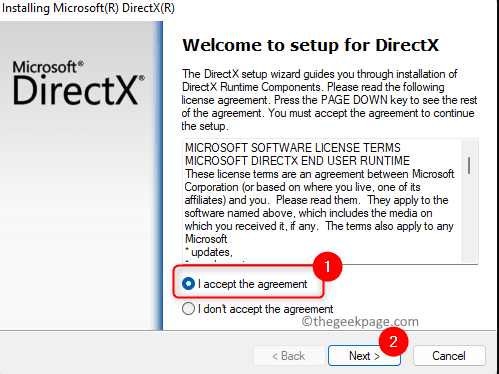Click the "Installing Microsoft(R) DirectX(R)" title text
This screenshot has width=499, height=374.
[x=88, y=8]
